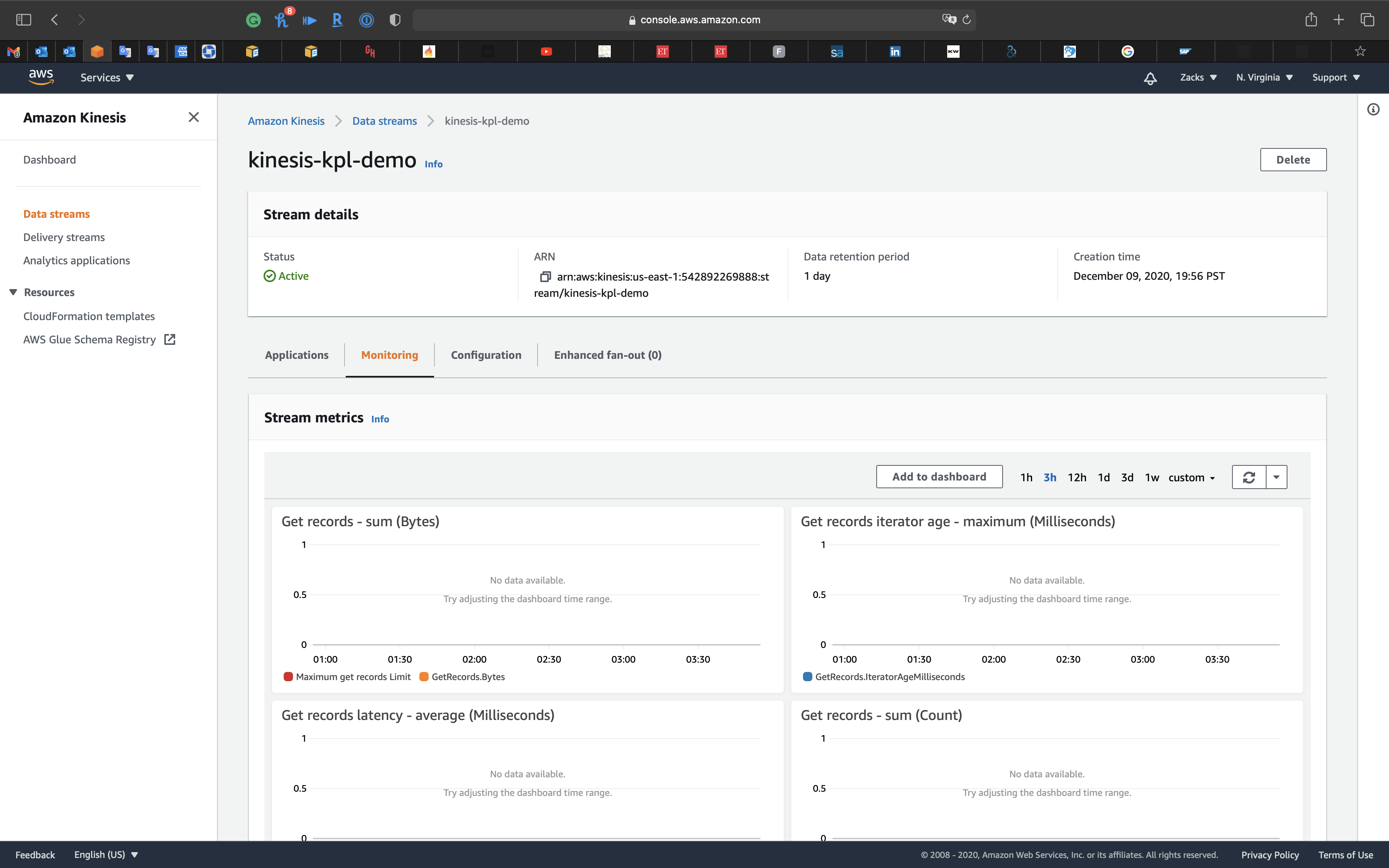This screenshot has height=868, width=1389.
Task: Open the notifications bell icon
Action: point(1149,78)
